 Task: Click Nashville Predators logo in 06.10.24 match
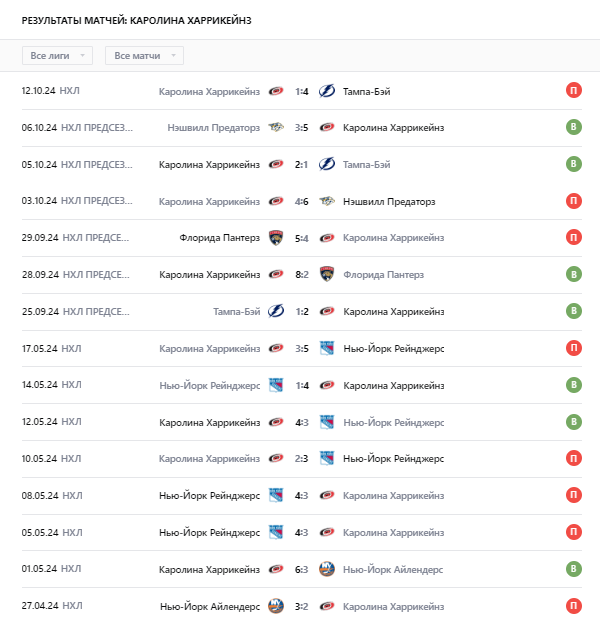tap(276, 128)
